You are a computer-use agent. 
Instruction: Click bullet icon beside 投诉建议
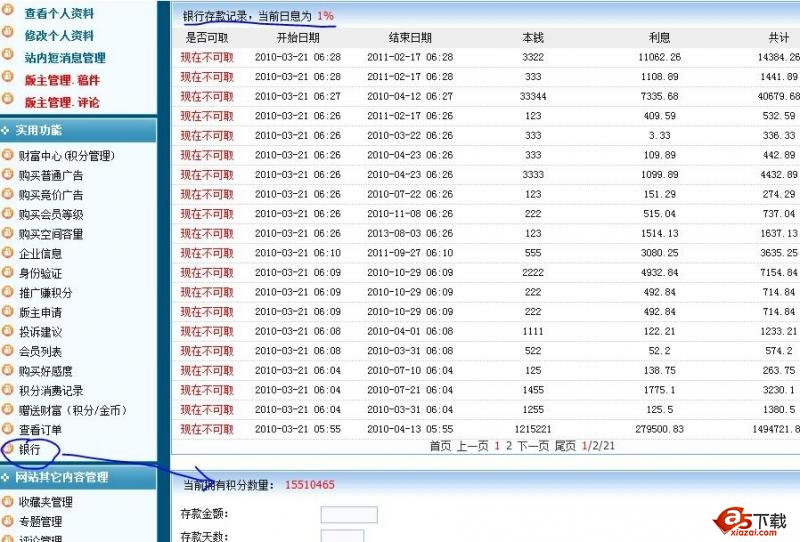[8, 330]
